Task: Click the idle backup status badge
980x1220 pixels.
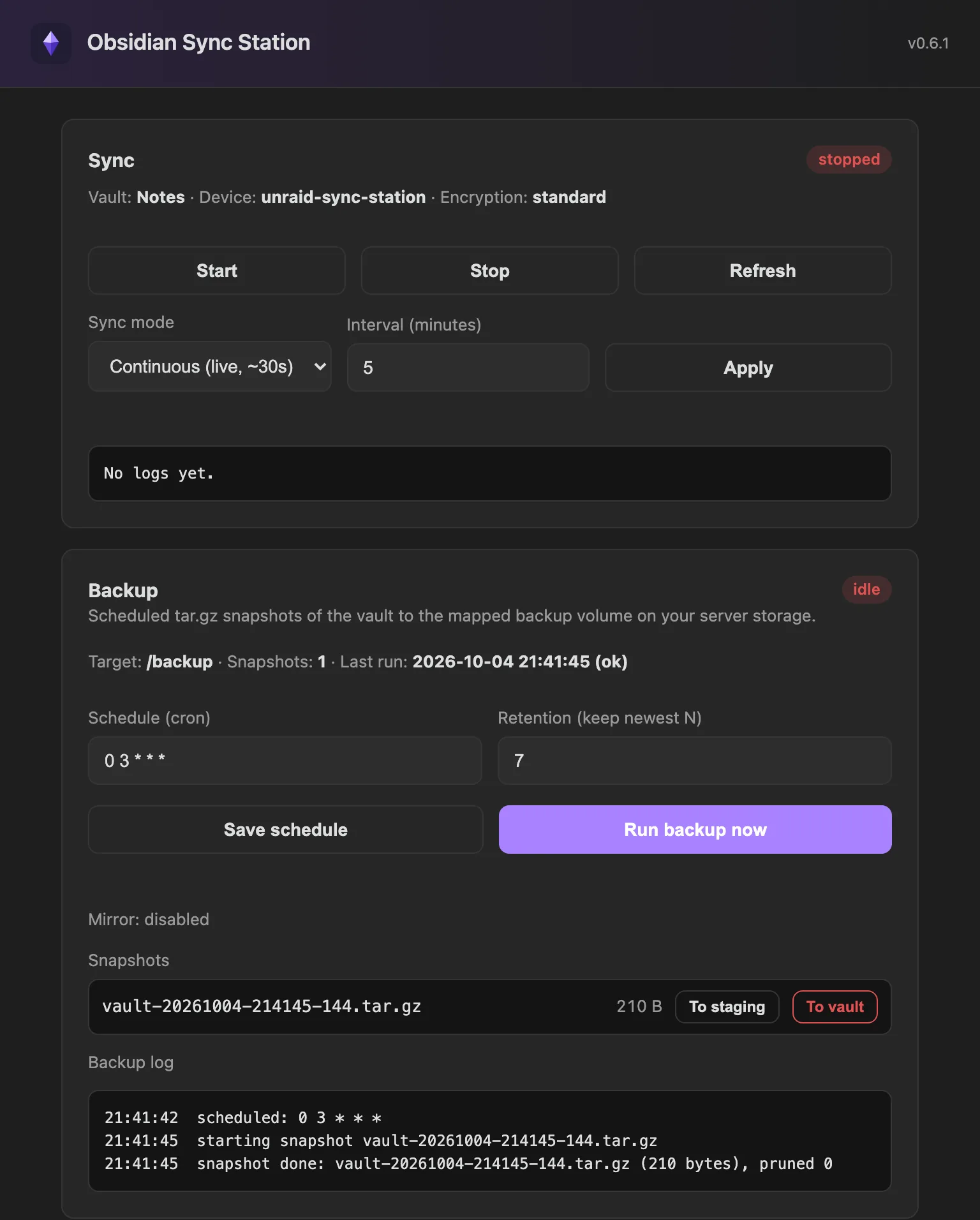Action: pos(866,590)
